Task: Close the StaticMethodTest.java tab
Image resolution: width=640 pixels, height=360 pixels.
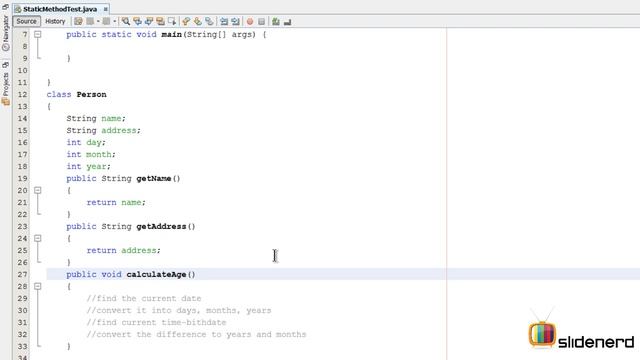Action: (x=106, y=9)
